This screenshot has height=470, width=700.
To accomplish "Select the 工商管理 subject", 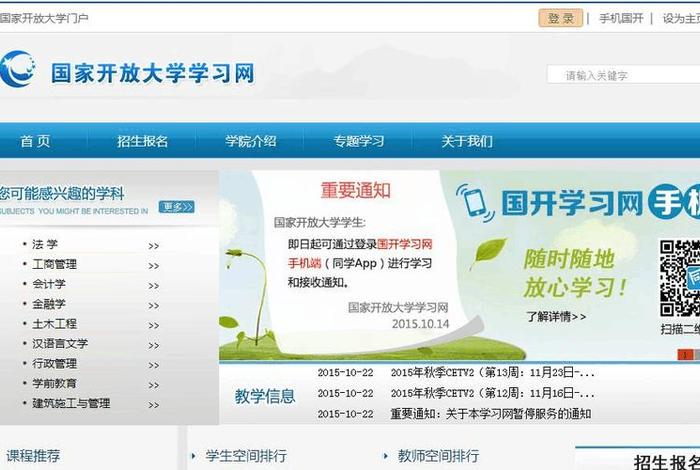I will (x=54, y=264).
